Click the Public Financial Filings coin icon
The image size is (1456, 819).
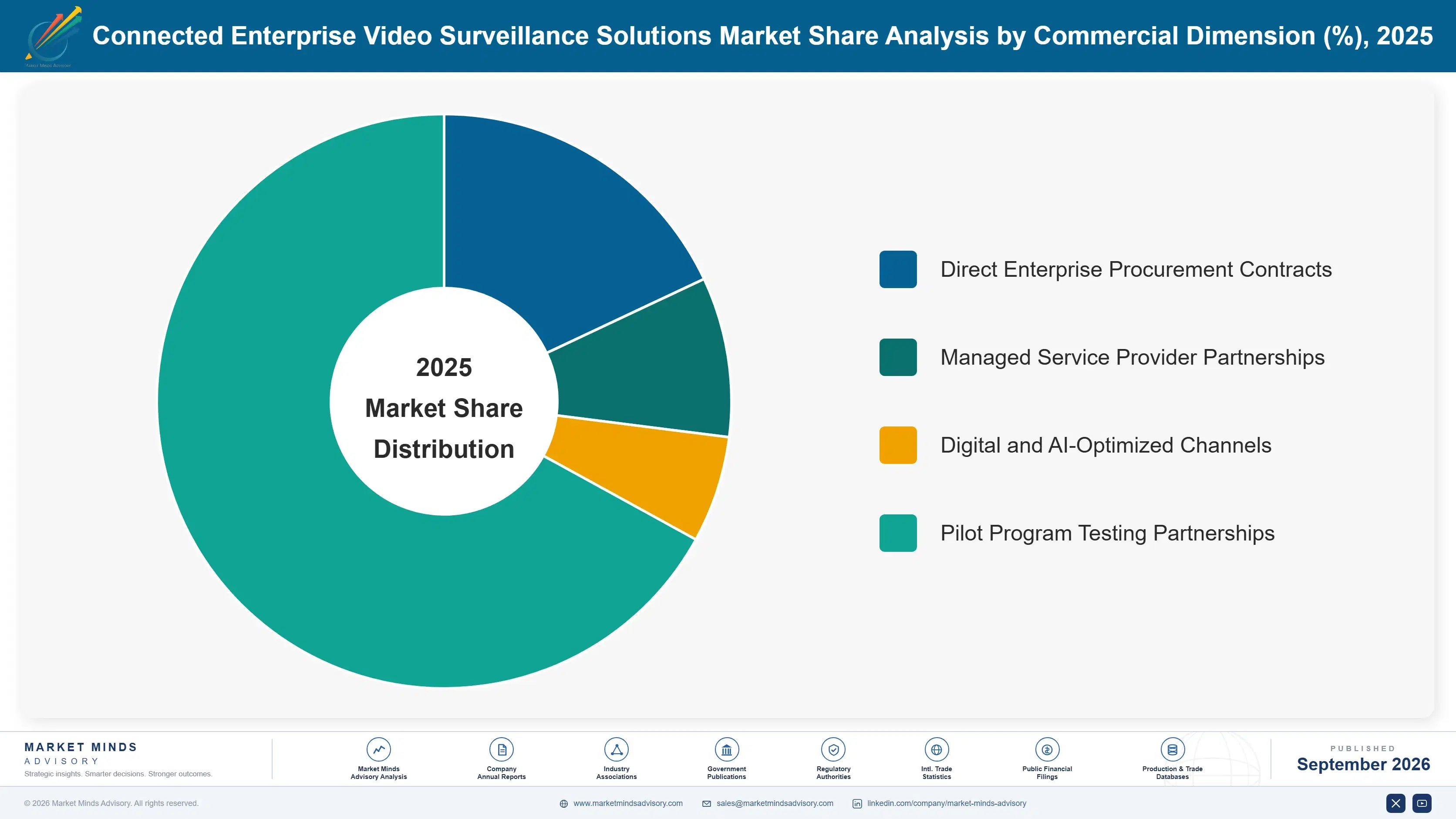pos(1047,749)
